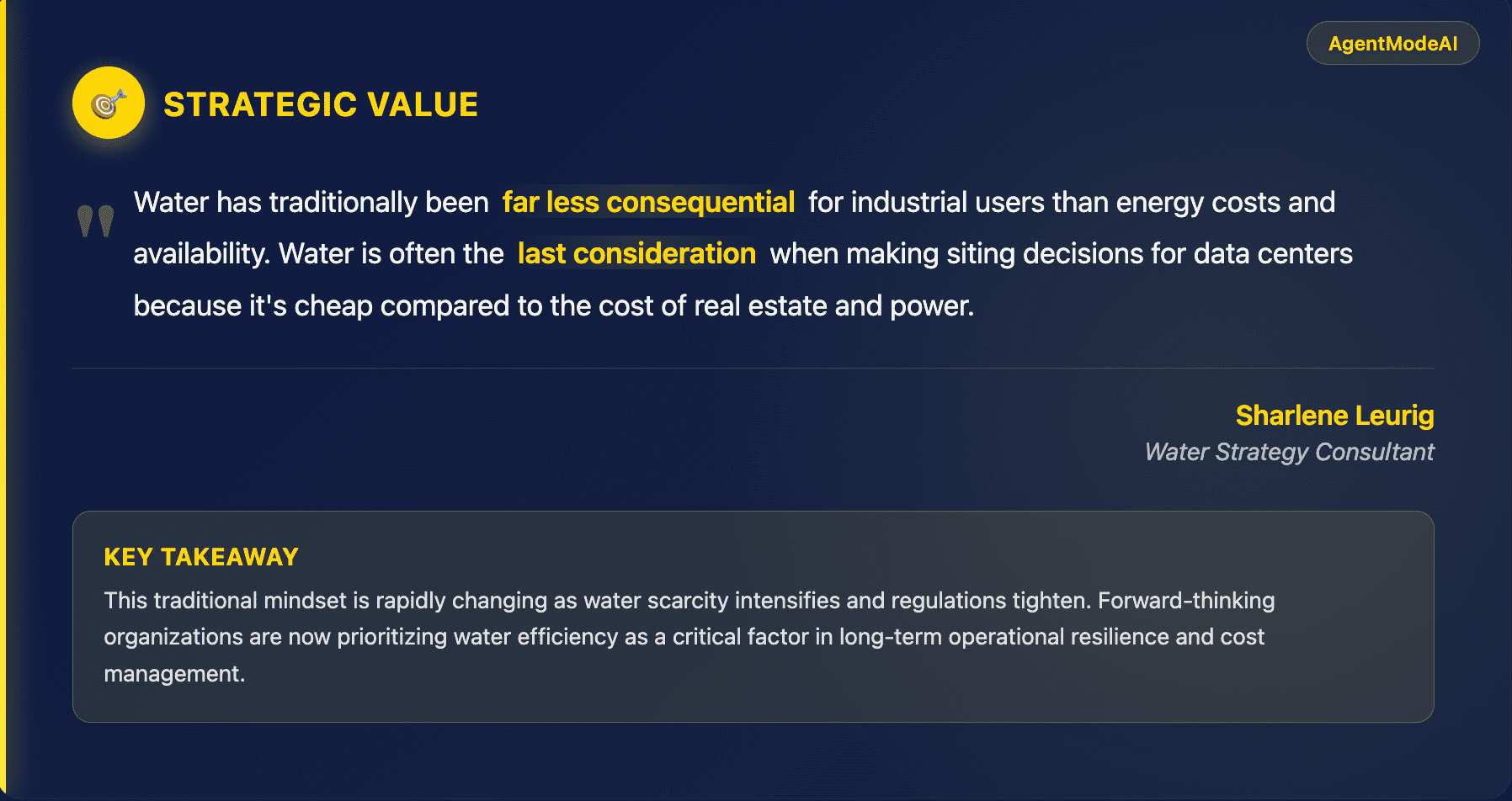
Task: Click the yellow accent bar on left edge
Action: (x=3, y=400)
